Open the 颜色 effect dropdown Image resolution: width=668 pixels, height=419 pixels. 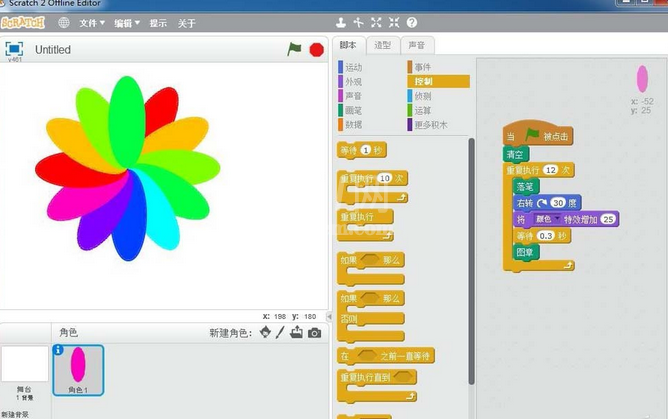(x=547, y=219)
